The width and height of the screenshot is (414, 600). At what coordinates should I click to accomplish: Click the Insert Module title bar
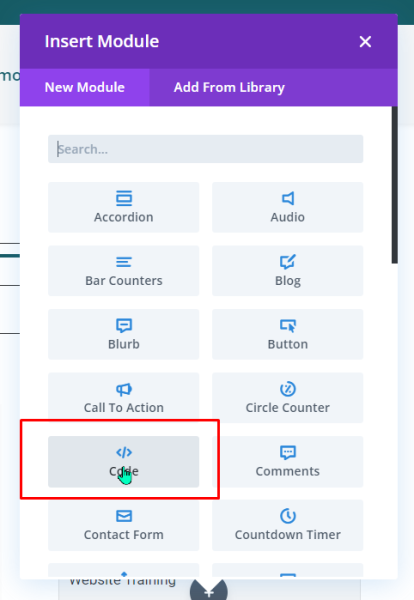209,41
